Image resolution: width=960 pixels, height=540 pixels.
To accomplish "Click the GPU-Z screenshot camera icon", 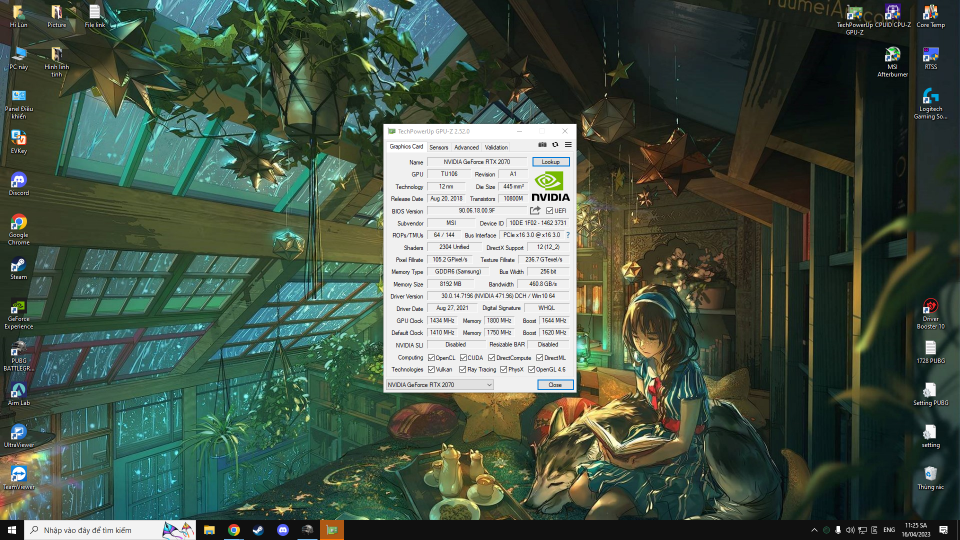I will [x=543, y=145].
